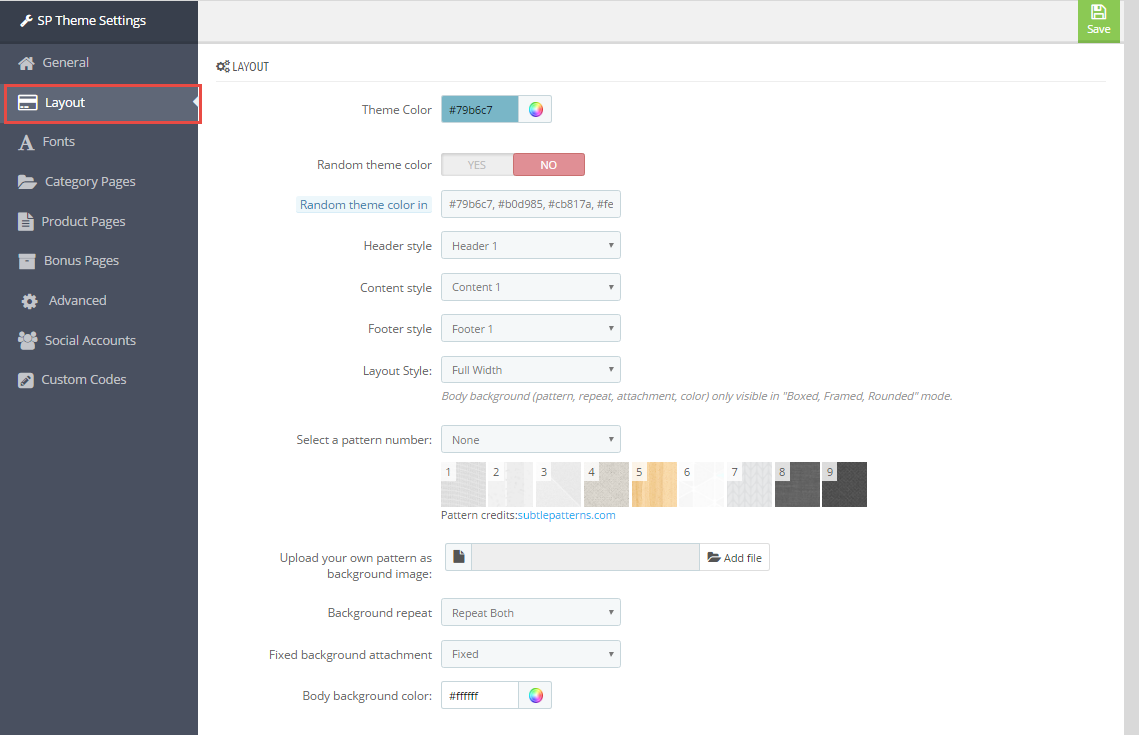Open Theme Color picker wheel icon
1139x735 pixels.
click(x=535, y=110)
